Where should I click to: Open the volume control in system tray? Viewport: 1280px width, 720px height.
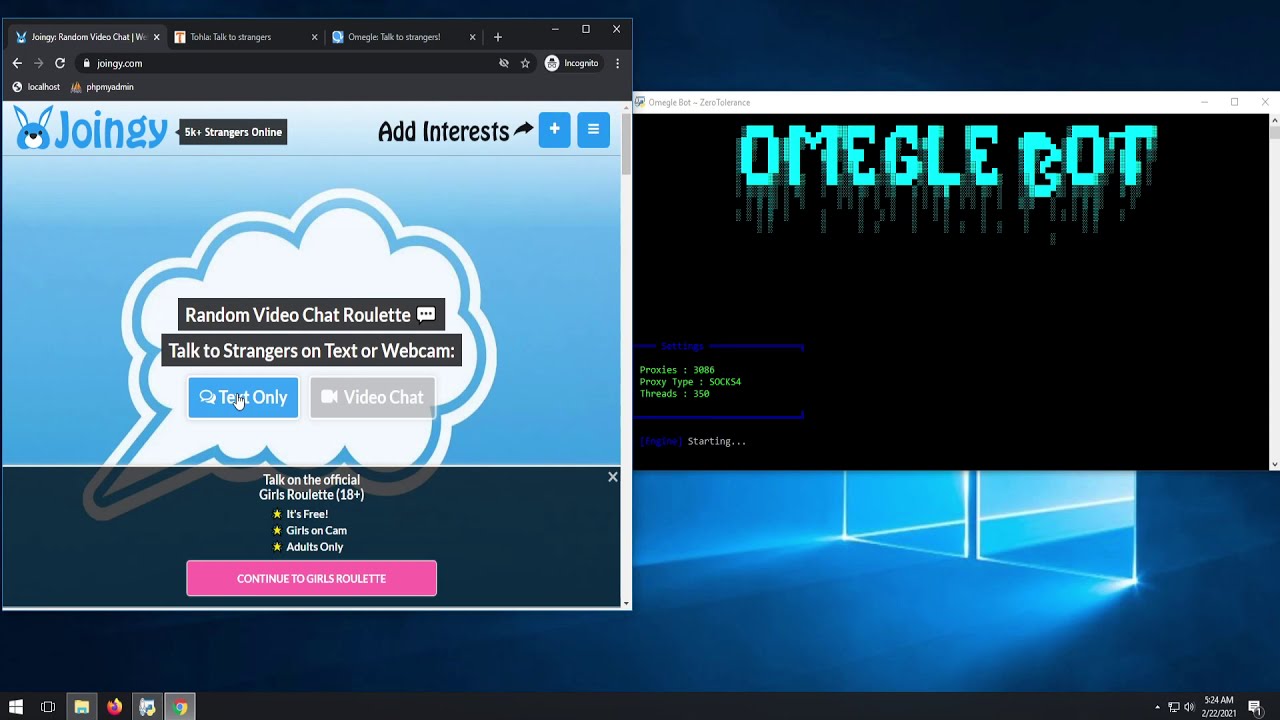click(1189, 707)
